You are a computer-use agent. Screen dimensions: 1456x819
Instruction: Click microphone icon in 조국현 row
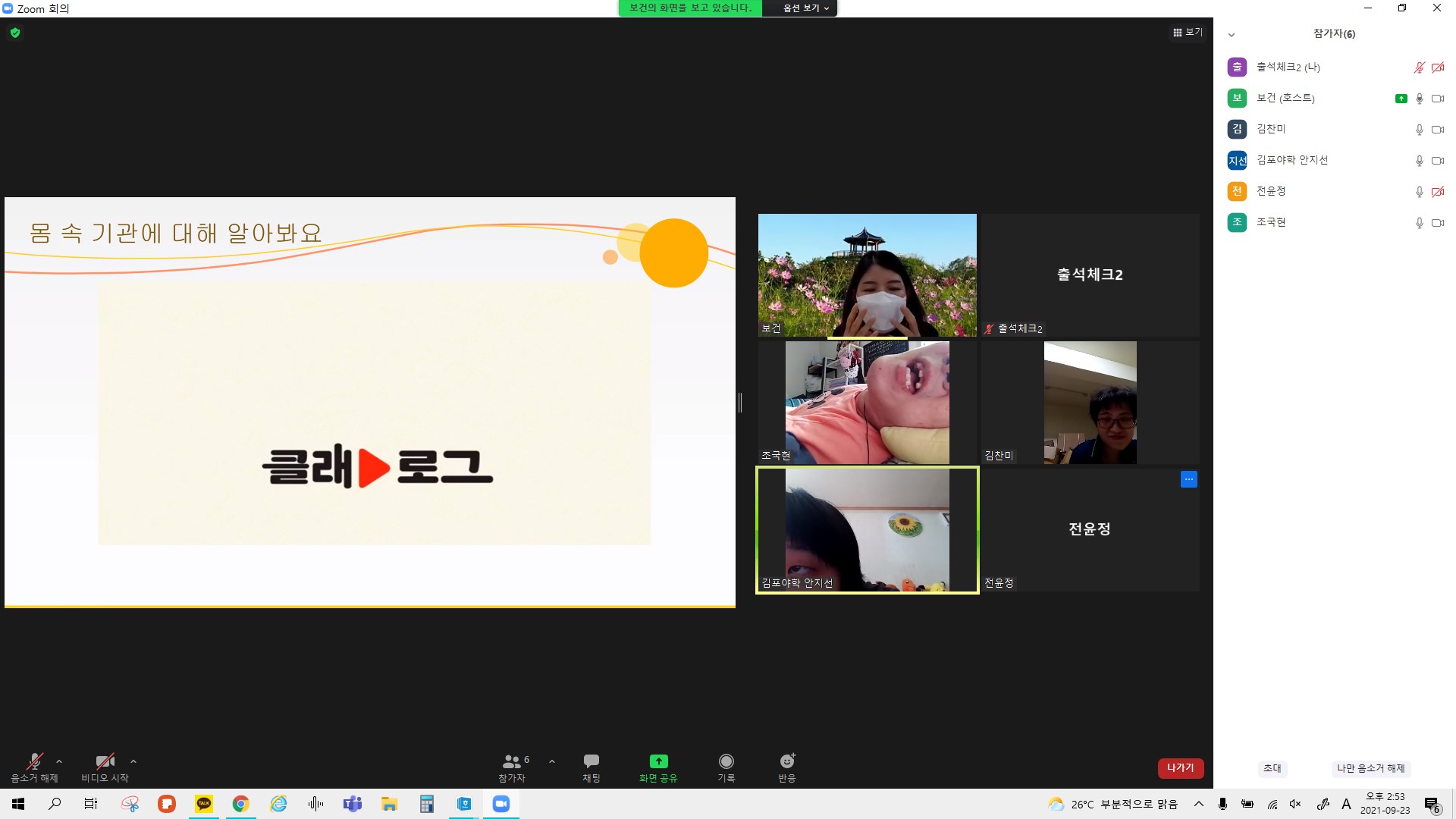click(1419, 223)
